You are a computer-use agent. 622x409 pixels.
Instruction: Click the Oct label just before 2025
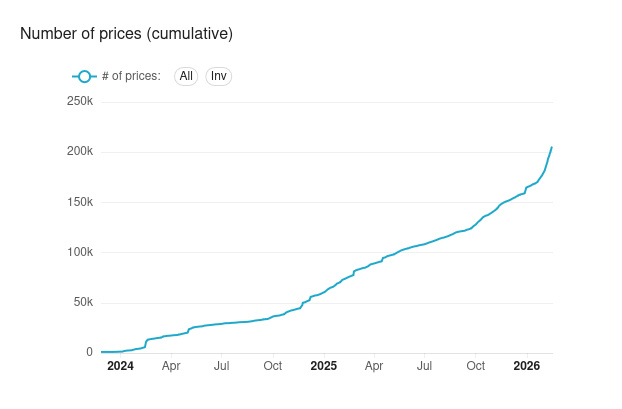pyautogui.click(x=272, y=366)
